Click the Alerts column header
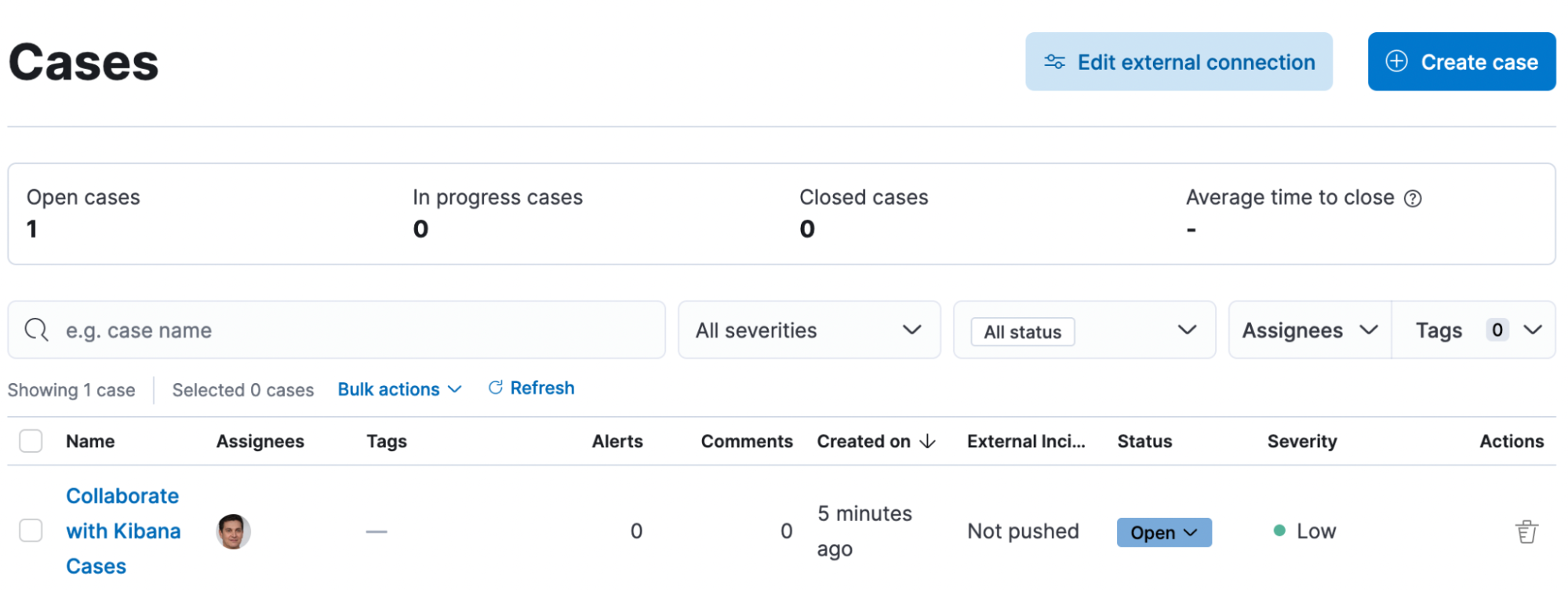This screenshot has width=1568, height=591. point(617,441)
